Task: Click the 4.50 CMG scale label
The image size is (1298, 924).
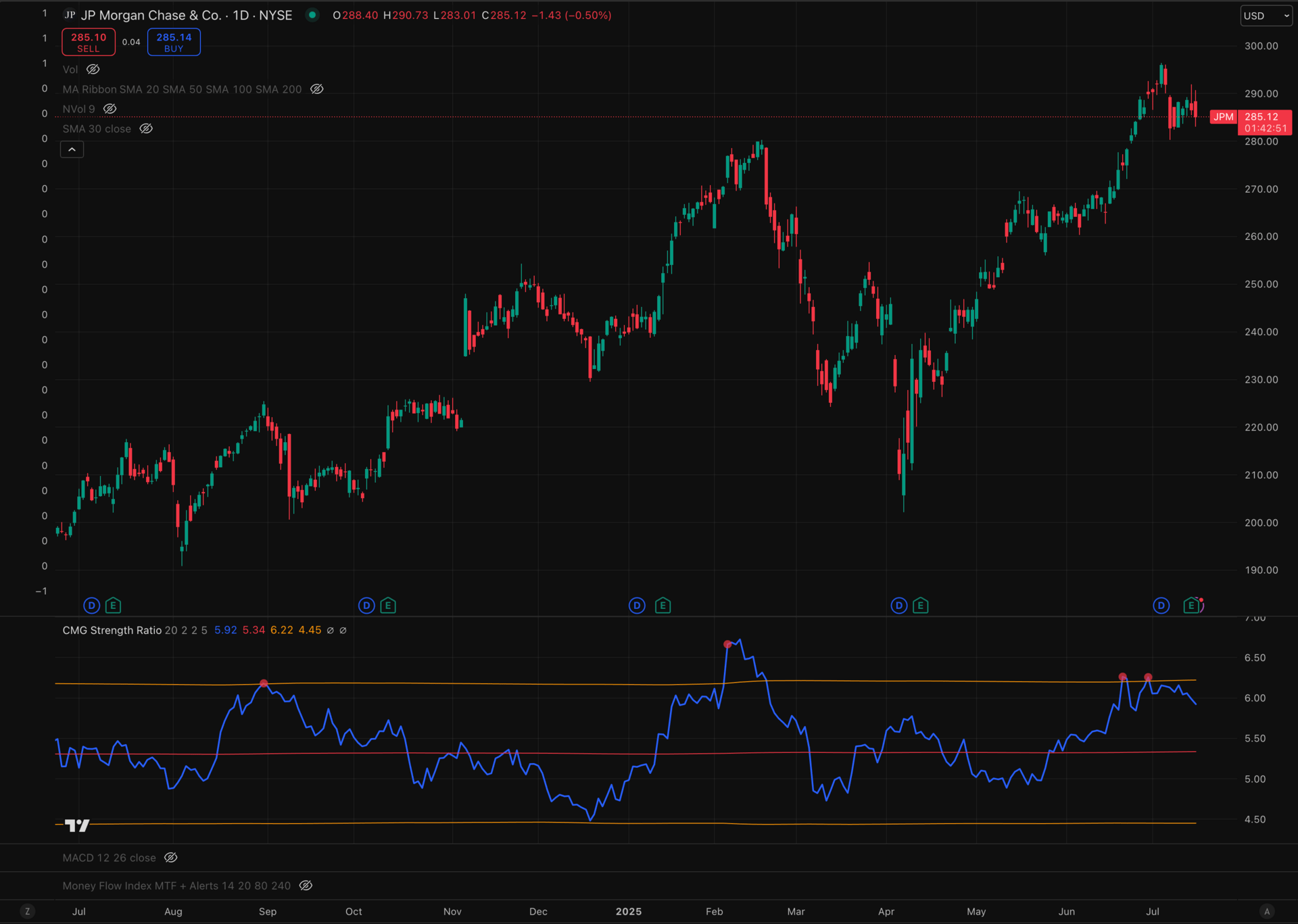Action: click(1255, 819)
